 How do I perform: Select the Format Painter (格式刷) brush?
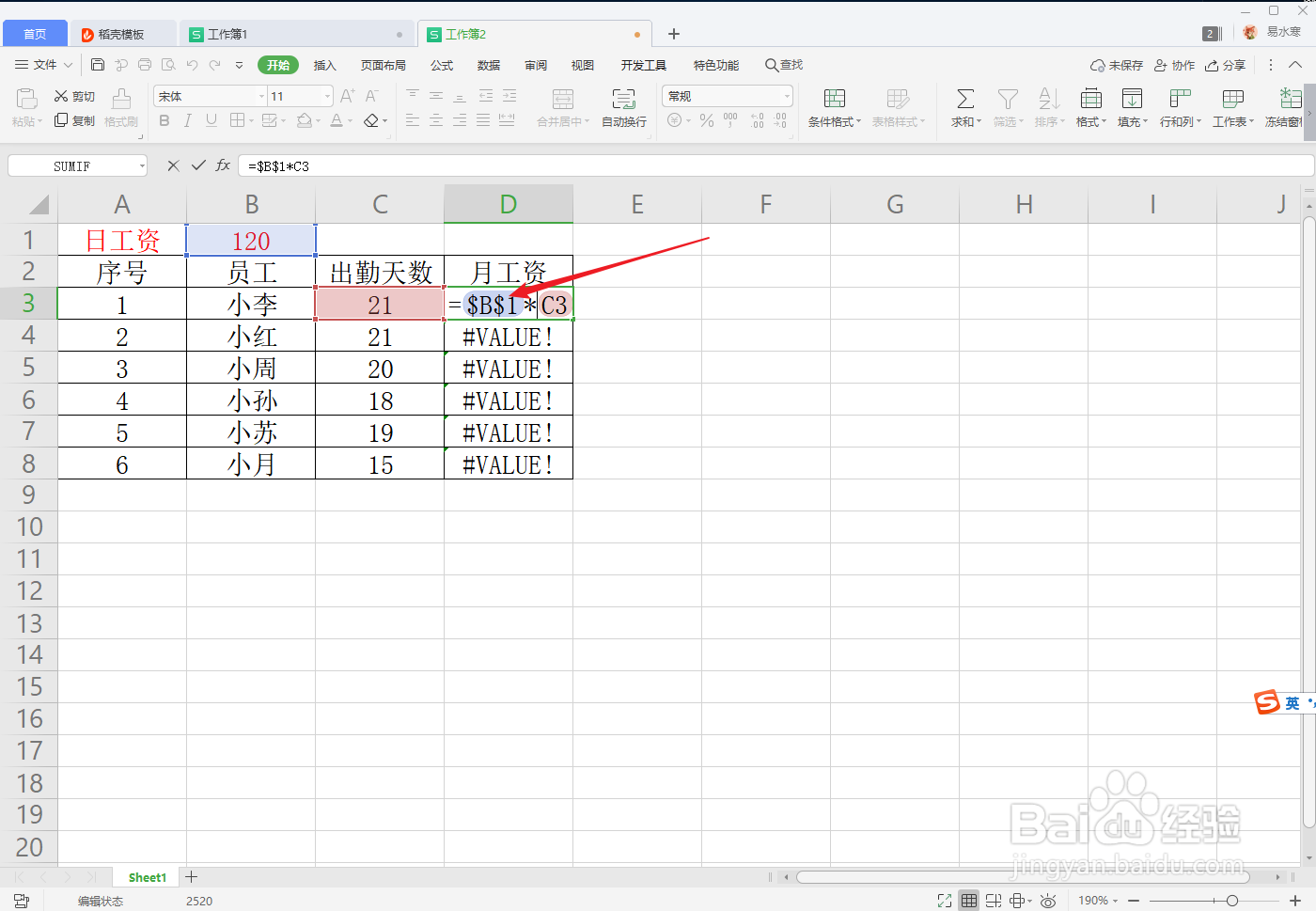[121, 108]
